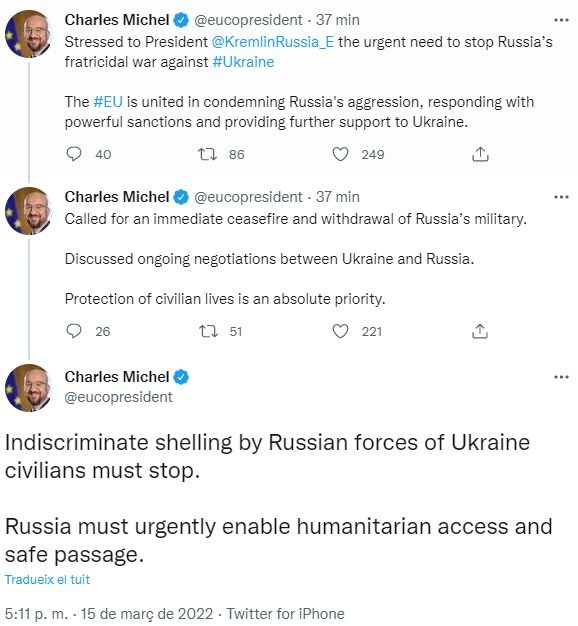Open @eucopresident handle under main tweet author
The width and height of the screenshot is (578, 626).
(119, 397)
